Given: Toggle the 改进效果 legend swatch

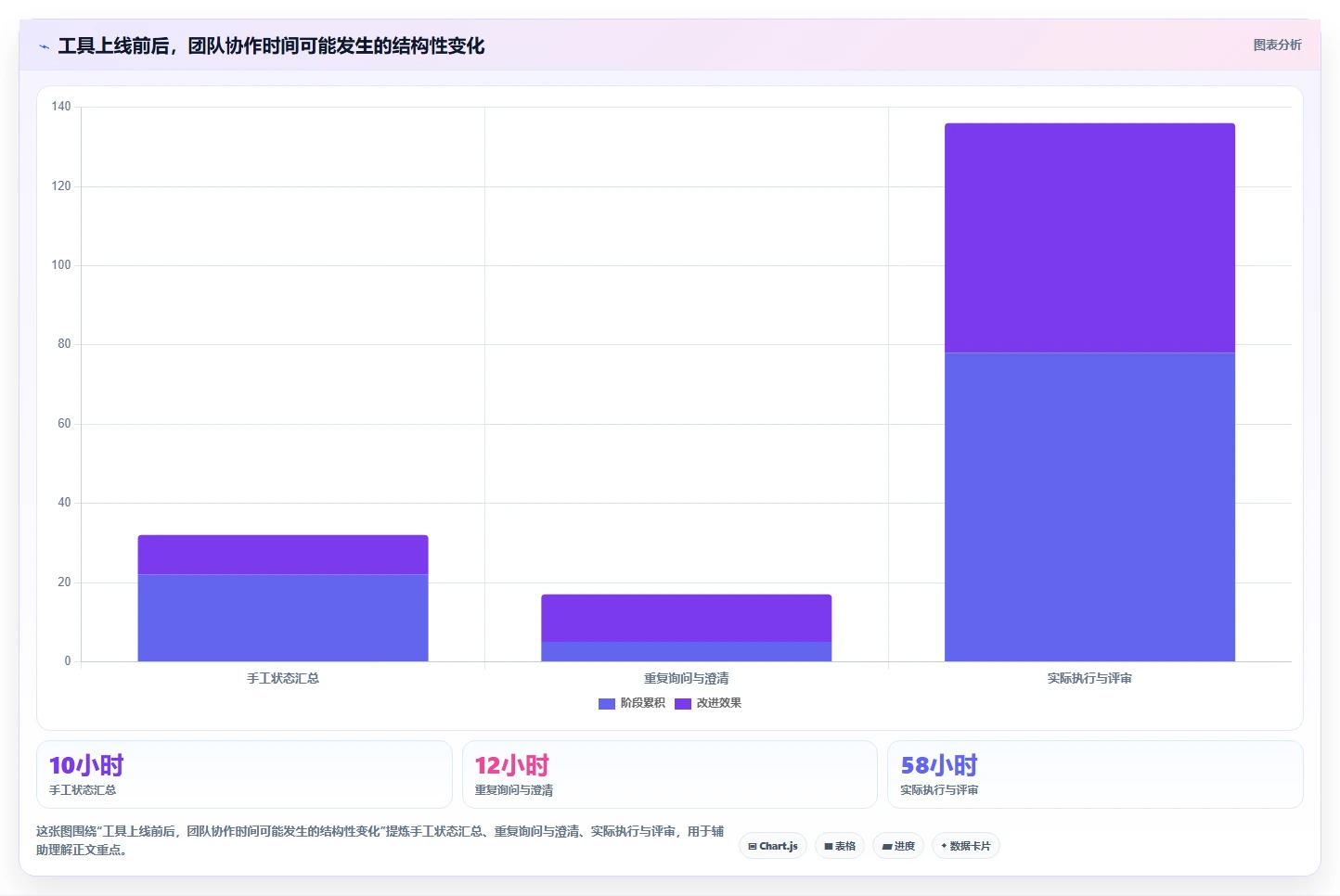Looking at the screenshot, I should 683,703.
